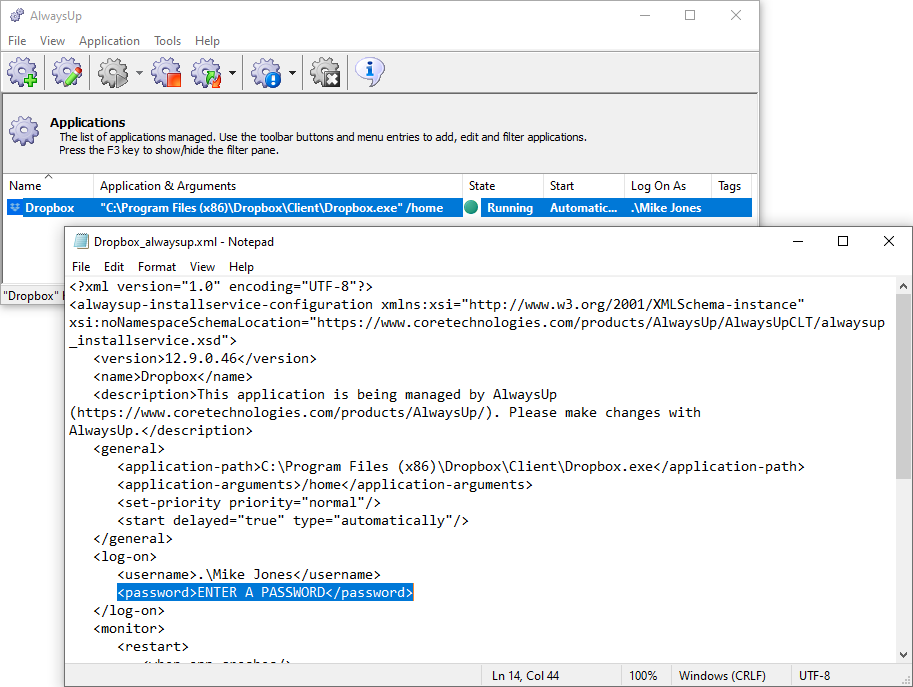The image size is (913, 687).
Task: Click the application-arguments /home line
Action: point(325,485)
